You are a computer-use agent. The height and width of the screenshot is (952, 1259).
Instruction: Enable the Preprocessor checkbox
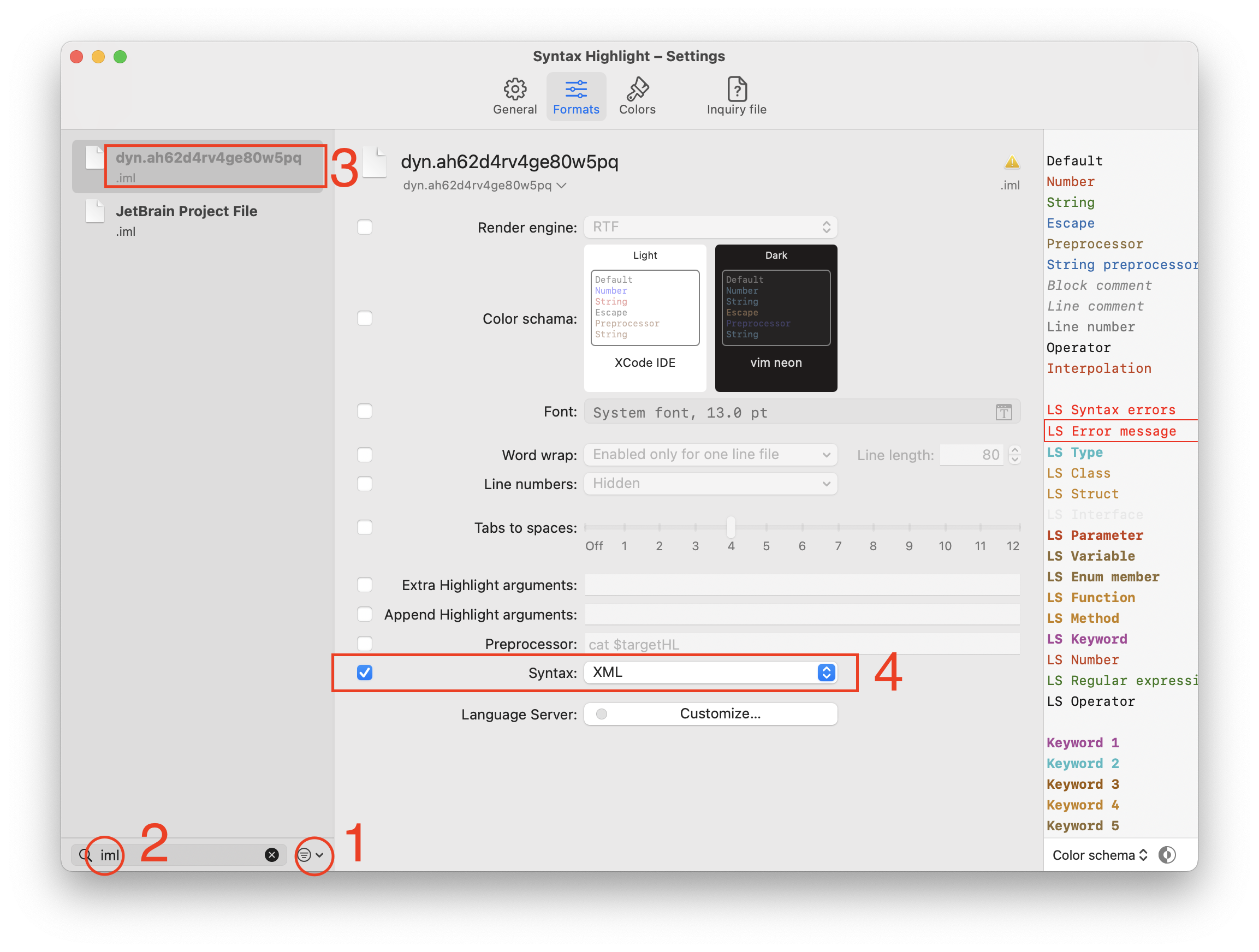click(x=365, y=644)
